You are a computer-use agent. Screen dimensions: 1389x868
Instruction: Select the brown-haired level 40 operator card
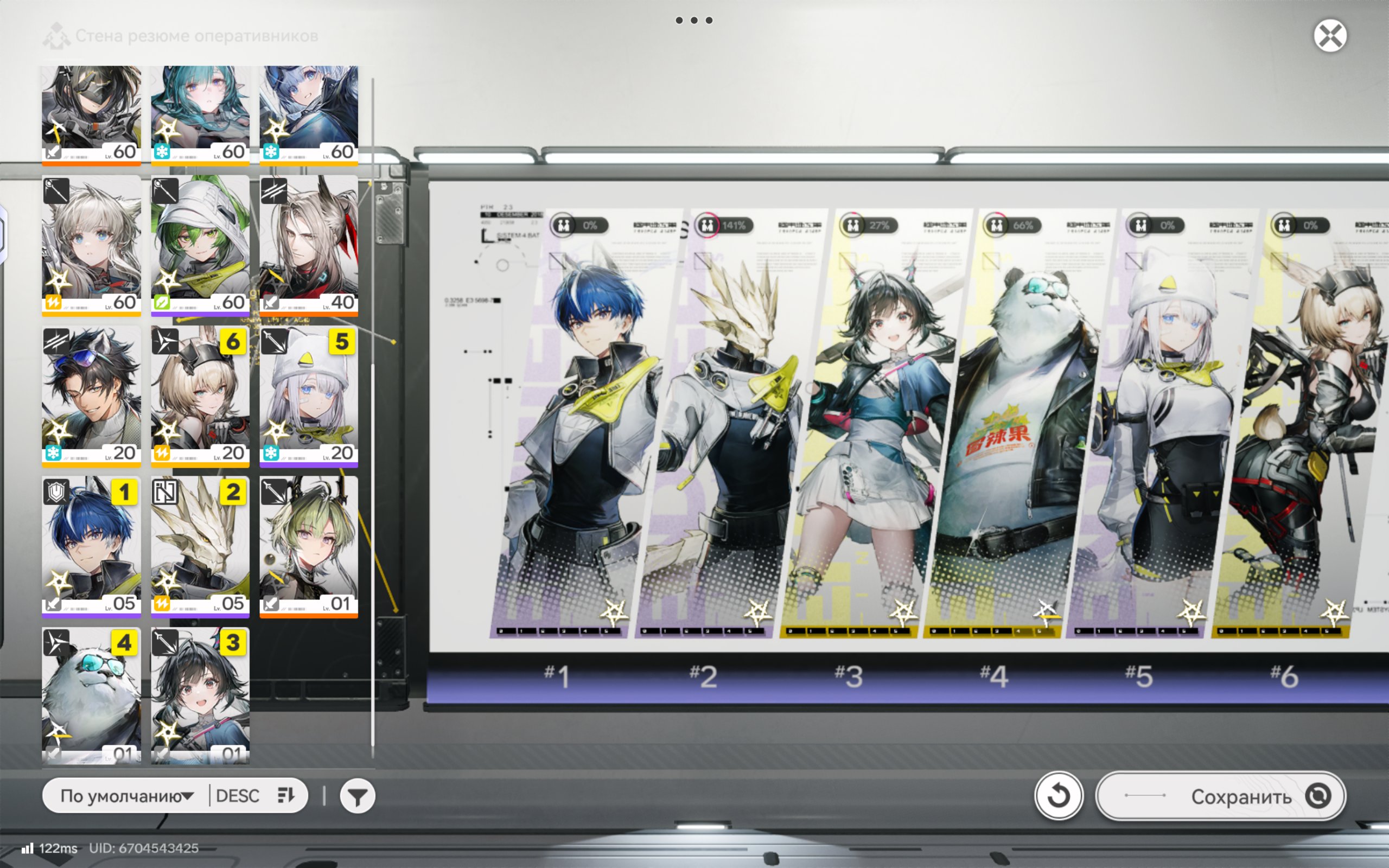point(309,246)
